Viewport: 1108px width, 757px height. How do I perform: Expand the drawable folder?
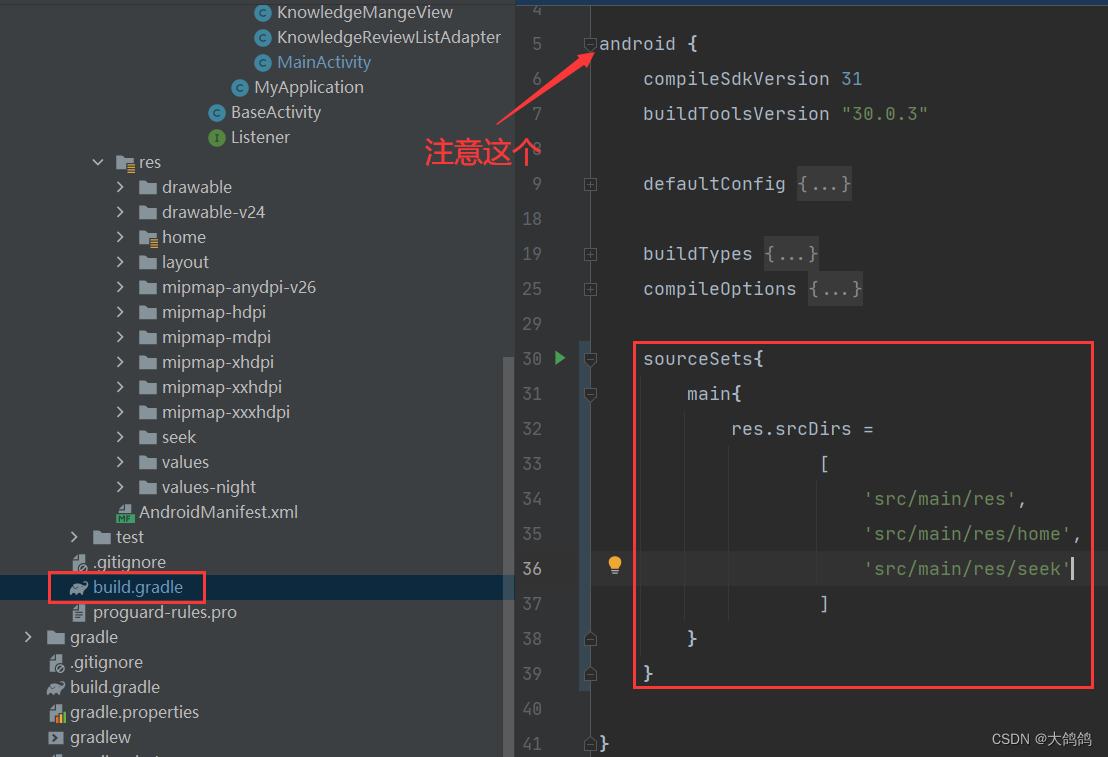pyautogui.click(x=121, y=186)
